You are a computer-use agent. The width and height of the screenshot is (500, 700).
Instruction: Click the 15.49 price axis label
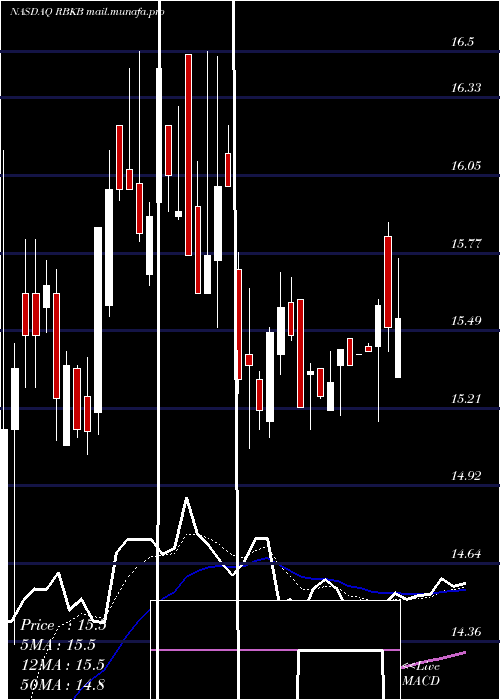coord(466,321)
